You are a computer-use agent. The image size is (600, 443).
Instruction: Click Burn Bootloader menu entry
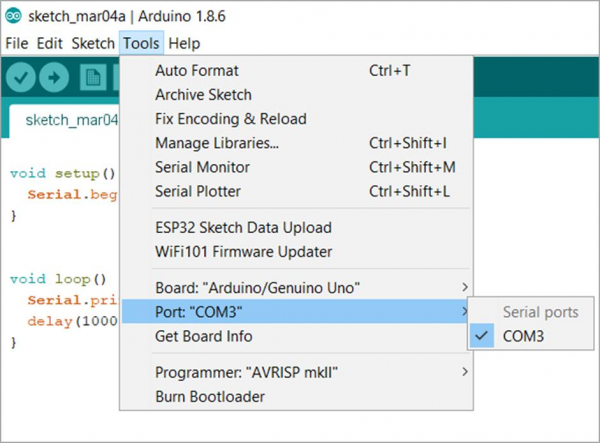click(209, 397)
